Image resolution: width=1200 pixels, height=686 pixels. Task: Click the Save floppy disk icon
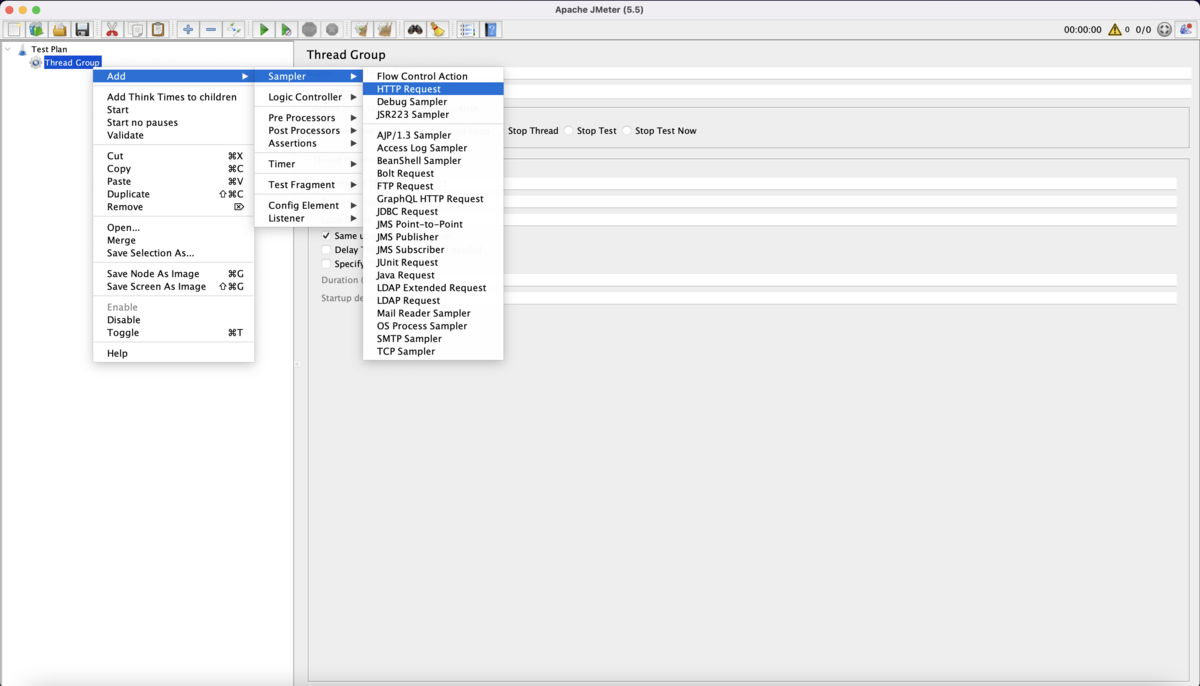click(83, 30)
